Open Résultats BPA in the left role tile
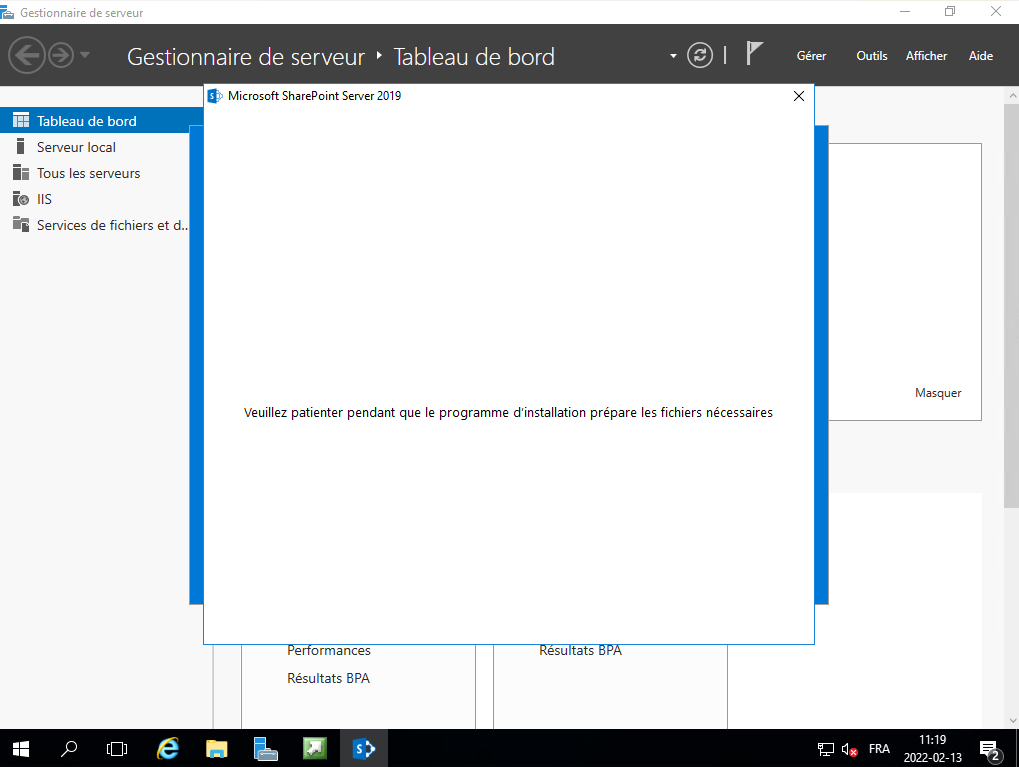Image resolution: width=1019 pixels, height=767 pixels. tap(328, 678)
